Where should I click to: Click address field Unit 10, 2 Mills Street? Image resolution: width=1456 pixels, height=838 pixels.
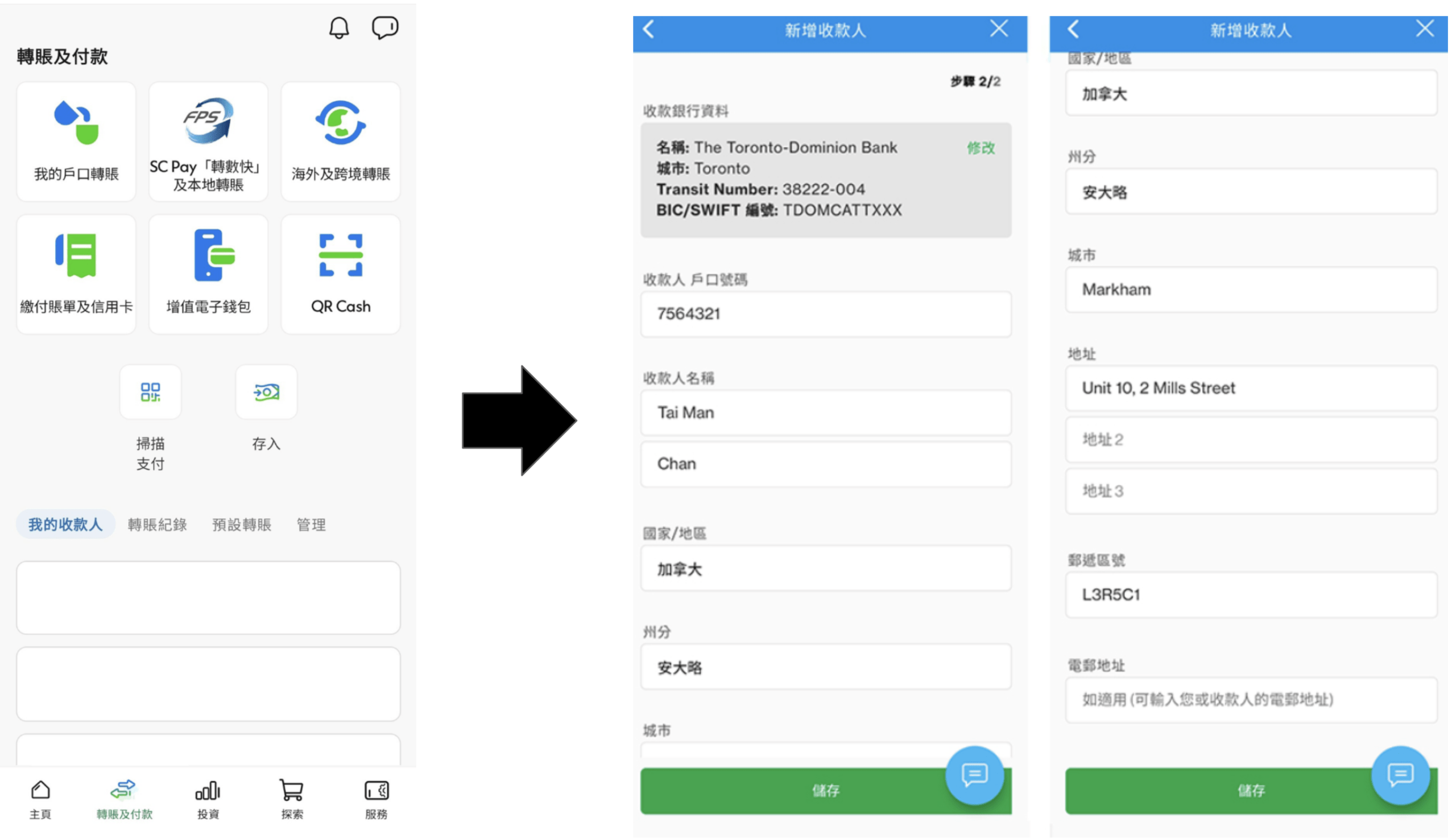pyautogui.click(x=1251, y=389)
